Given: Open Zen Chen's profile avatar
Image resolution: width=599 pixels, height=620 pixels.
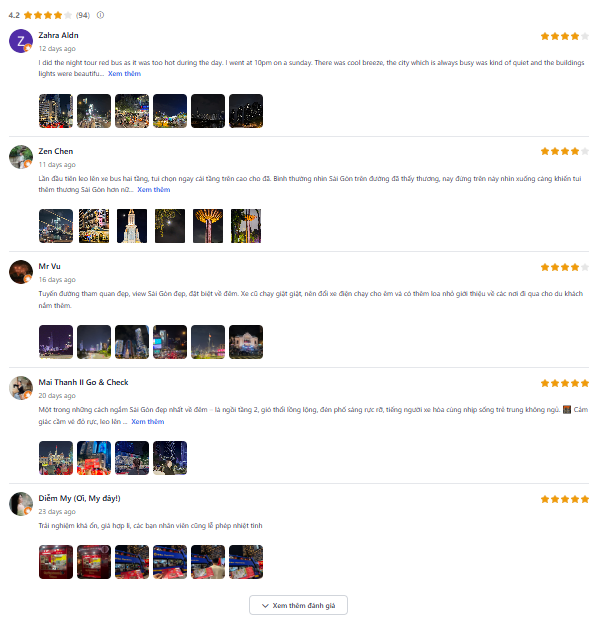Looking at the screenshot, I should [21, 157].
